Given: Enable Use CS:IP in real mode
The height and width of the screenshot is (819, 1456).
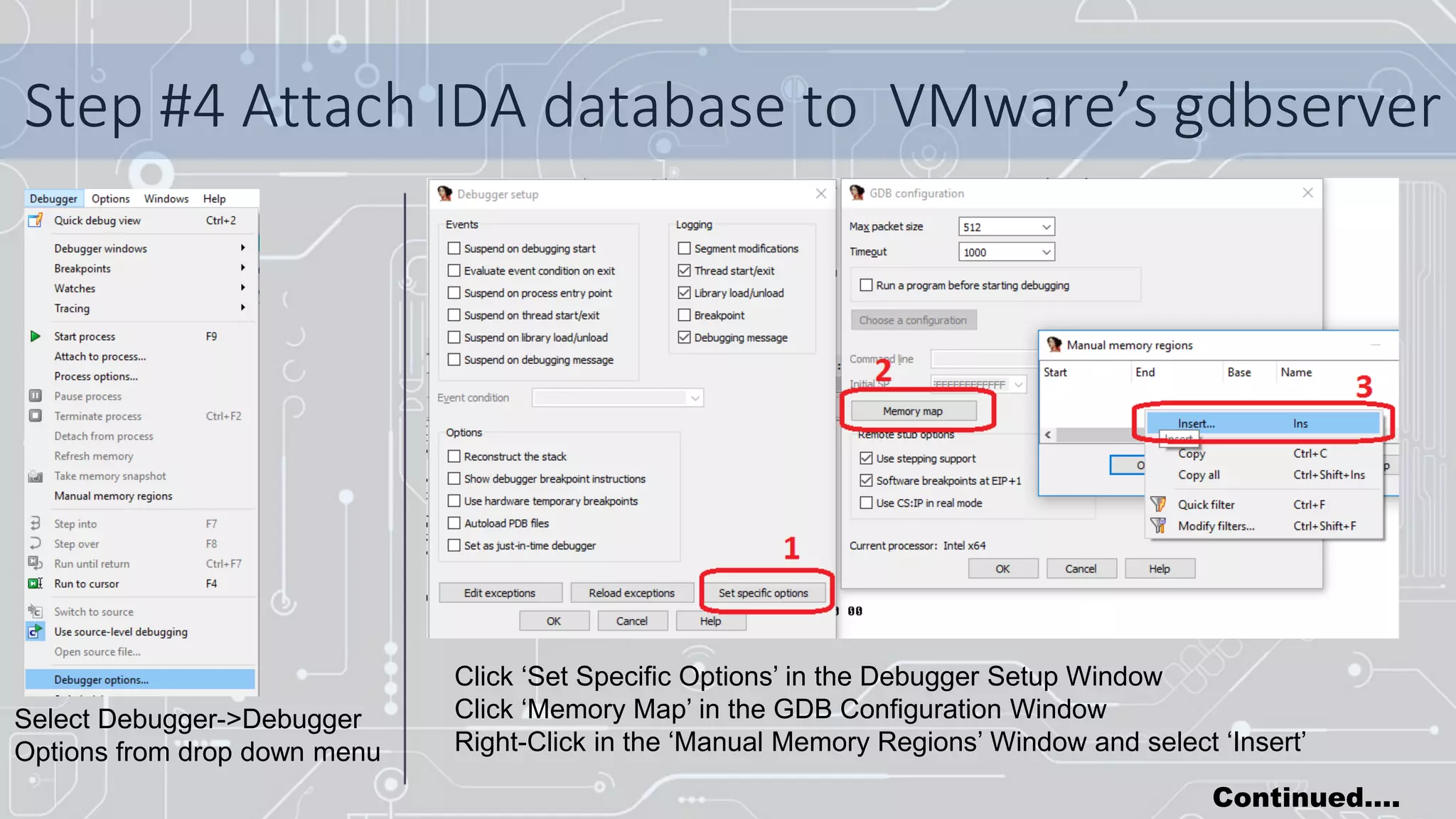Looking at the screenshot, I should [866, 502].
